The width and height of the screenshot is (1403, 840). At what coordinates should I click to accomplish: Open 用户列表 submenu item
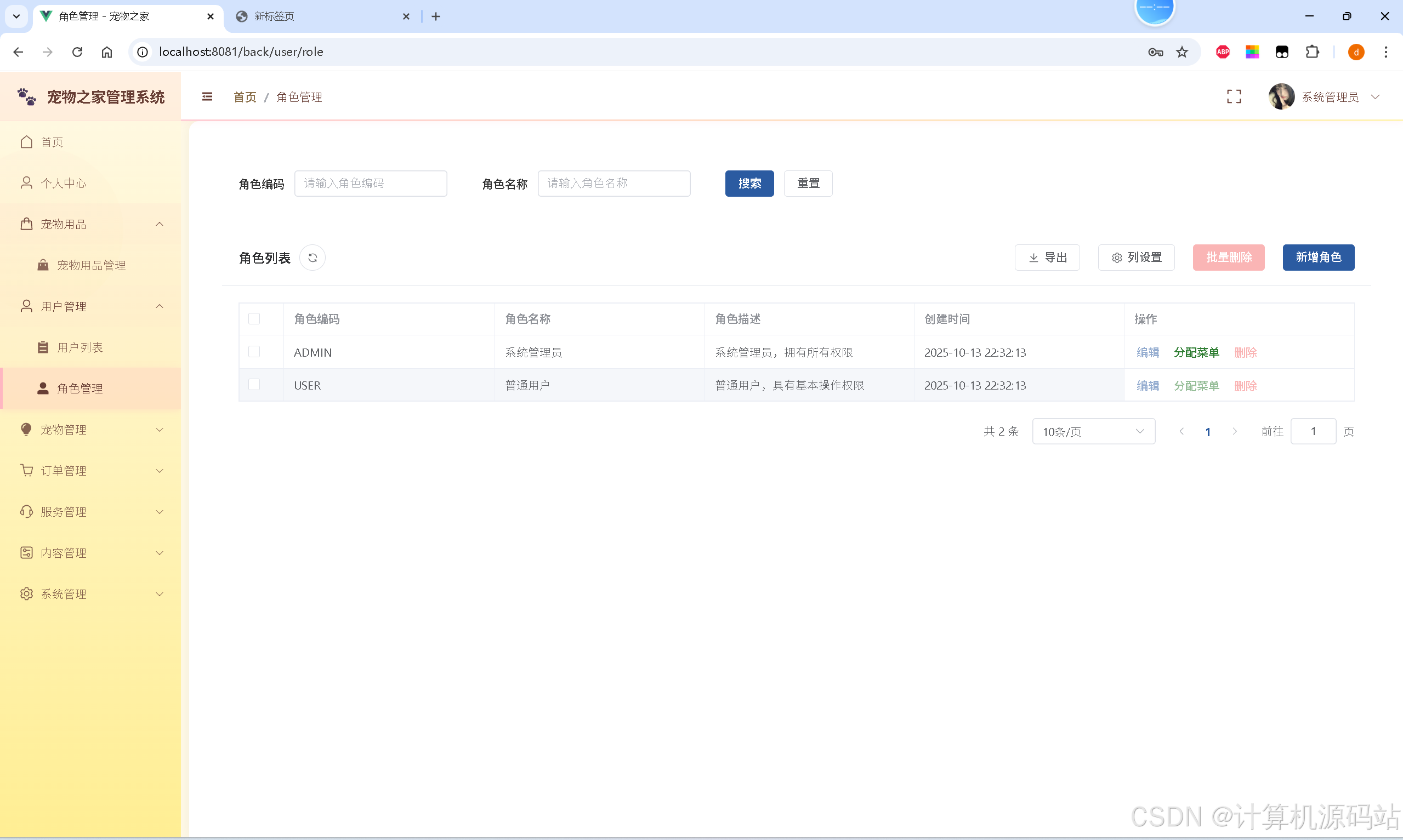coord(90,347)
